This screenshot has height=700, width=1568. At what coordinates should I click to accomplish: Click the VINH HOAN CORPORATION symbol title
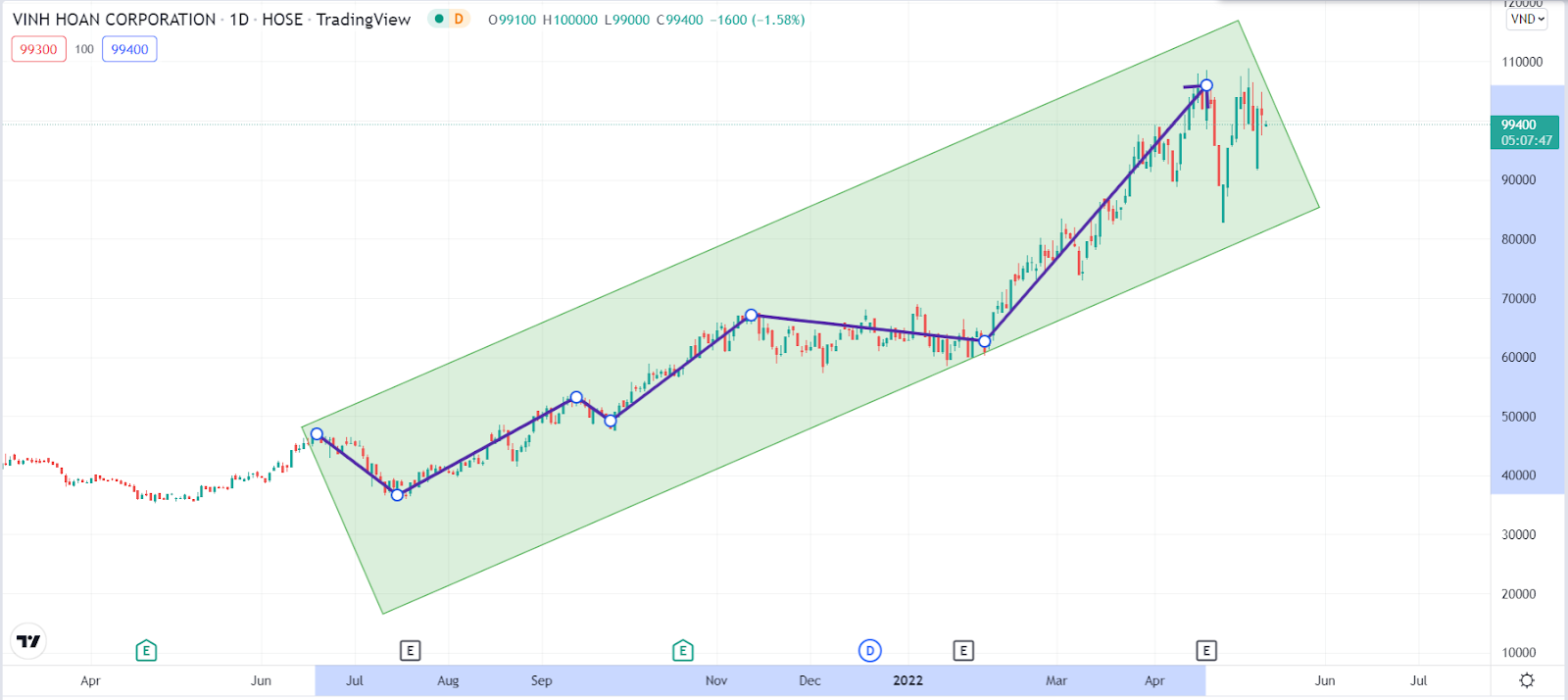point(114,20)
